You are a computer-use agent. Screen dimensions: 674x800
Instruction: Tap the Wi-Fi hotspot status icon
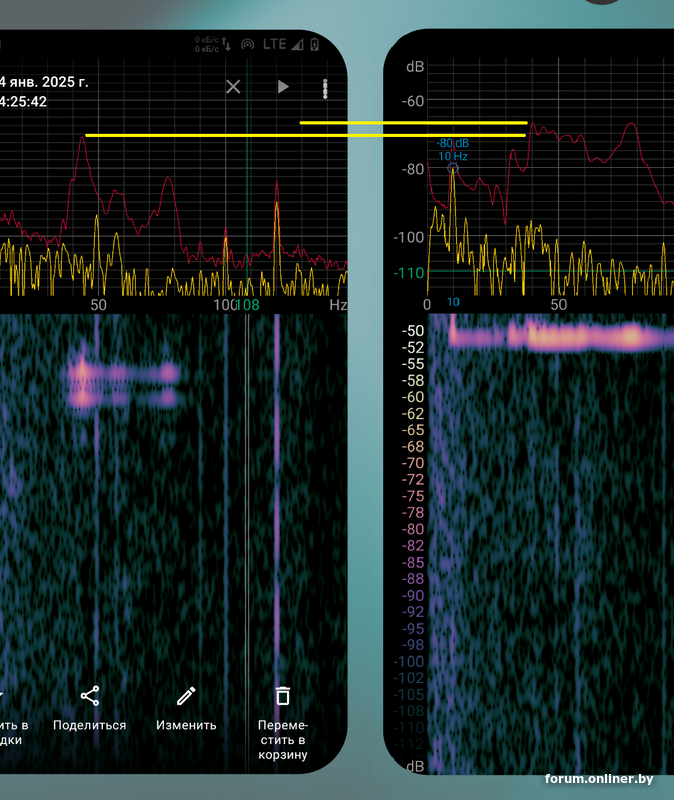click(x=247, y=44)
